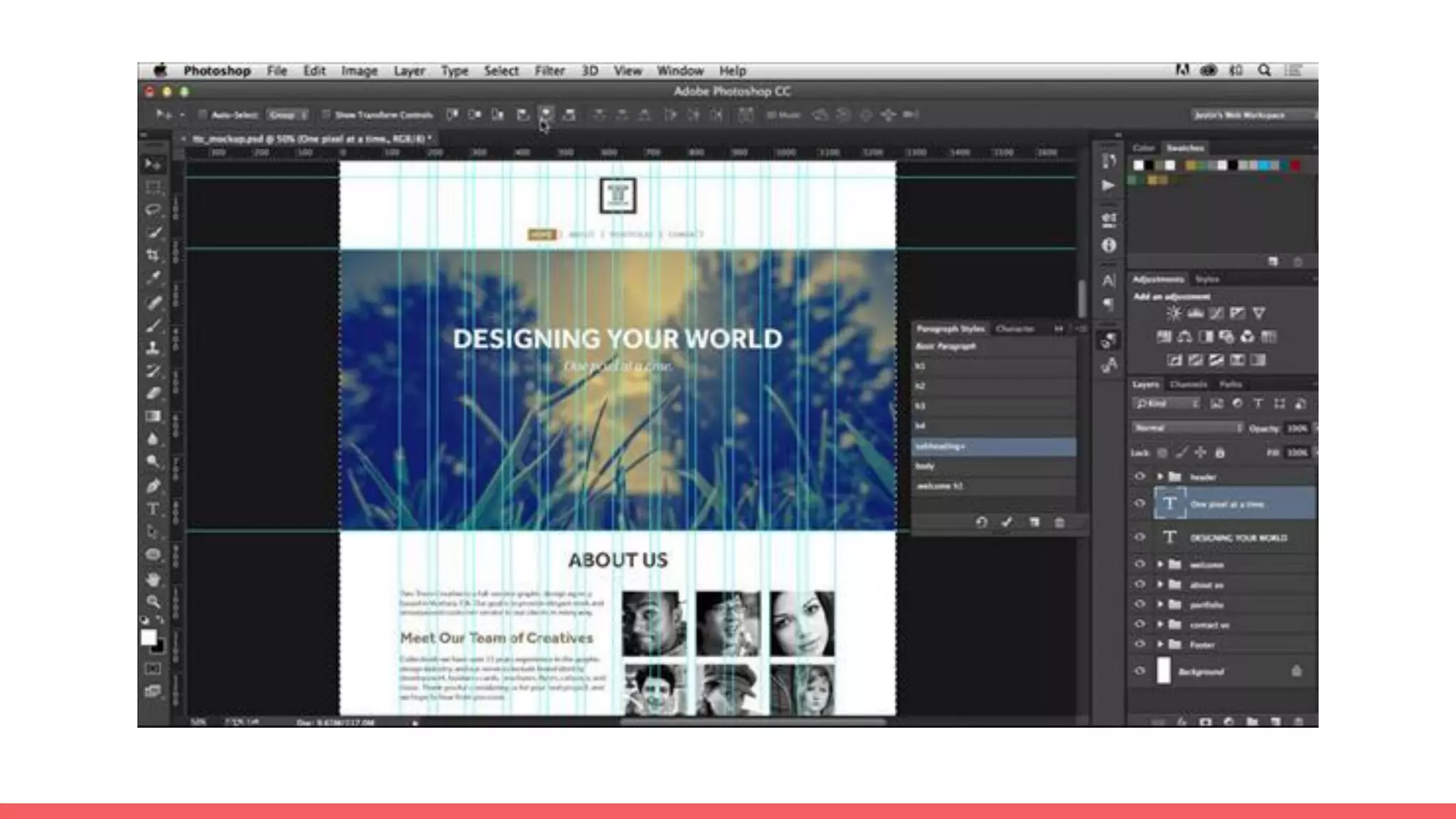Click delete paragraph style trash icon
The image size is (1456, 819).
pyautogui.click(x=1059, y=523)
